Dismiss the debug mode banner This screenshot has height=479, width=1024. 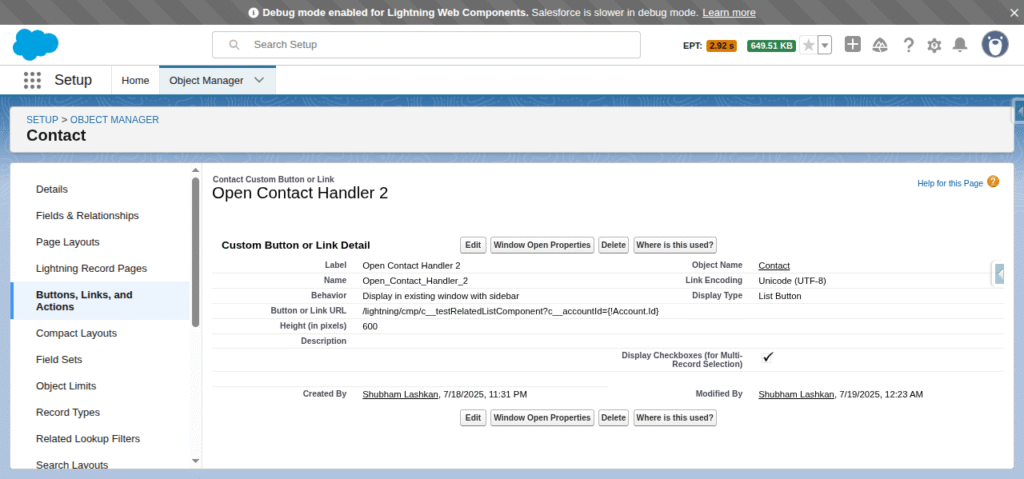click(1013, 12)
